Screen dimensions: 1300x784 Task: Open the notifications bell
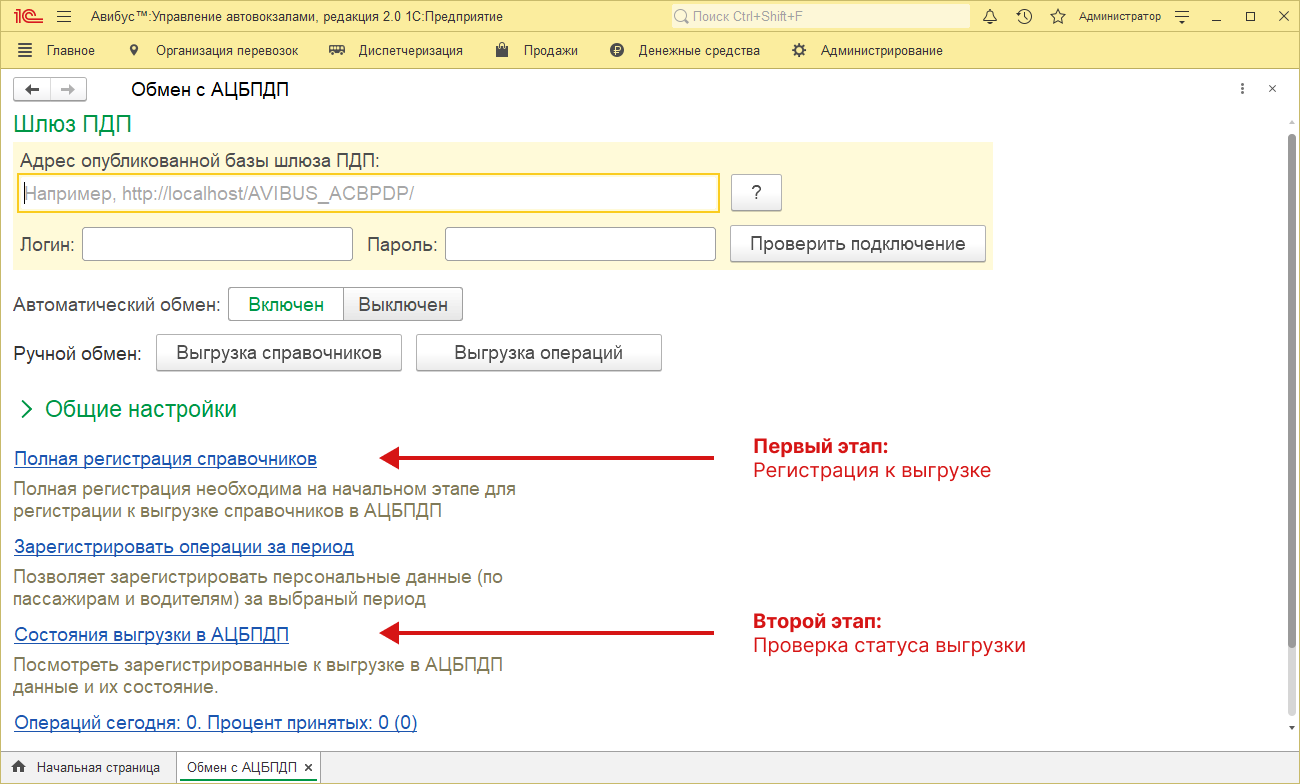coord(989,15)
